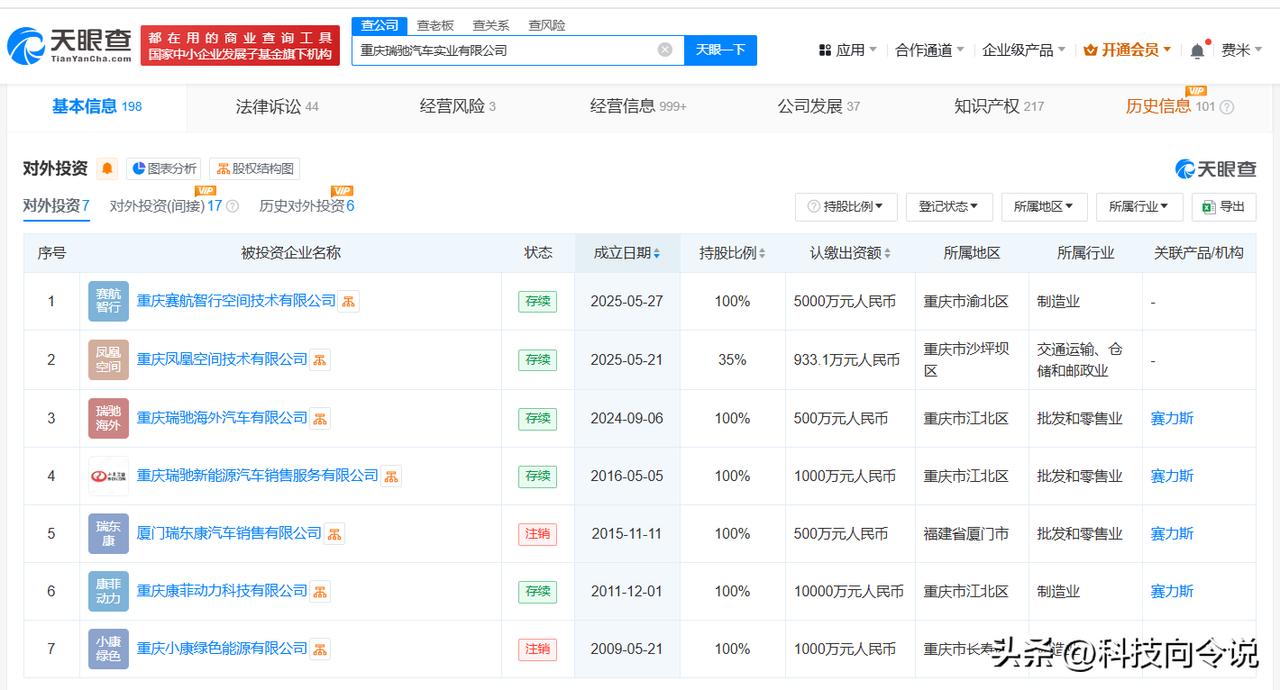Select 查风险 search mode tab
The height and width of the screenshot is (690, 1280).
547,25
